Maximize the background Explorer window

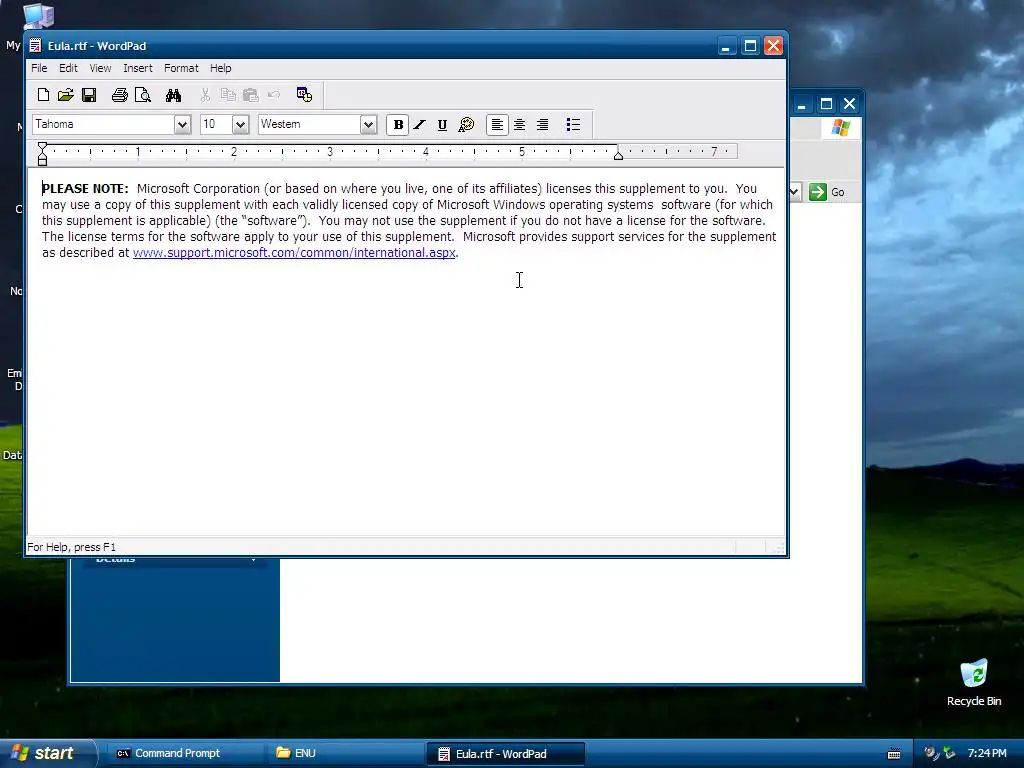click(x=826, y=104)
